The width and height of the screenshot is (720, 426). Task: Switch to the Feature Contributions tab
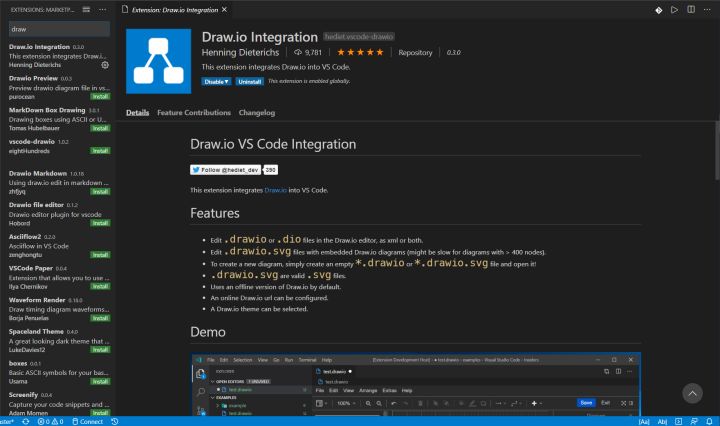pyautogui.click(x=194, y=112)
